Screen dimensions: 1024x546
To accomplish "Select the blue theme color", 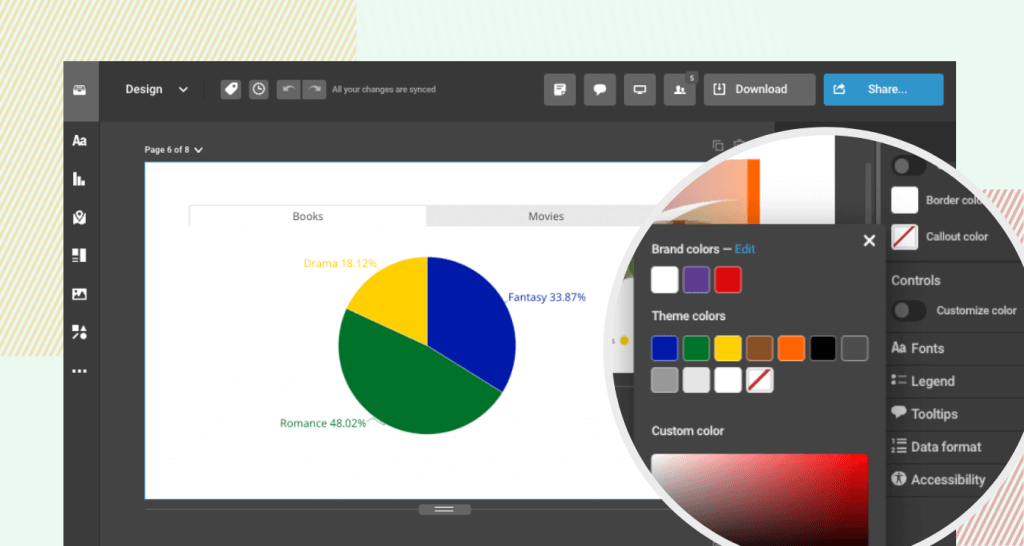I will click(665, 349).
